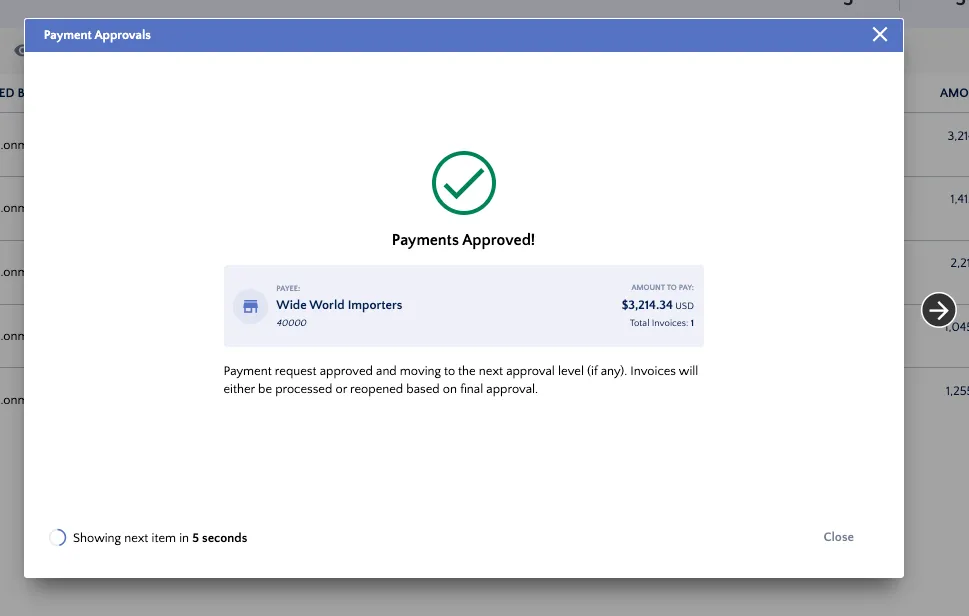Image resolution: width=969 pixels, height=616 pixels.
Task: Click the green approved checkmark icon
Action: tap(463, 183)
